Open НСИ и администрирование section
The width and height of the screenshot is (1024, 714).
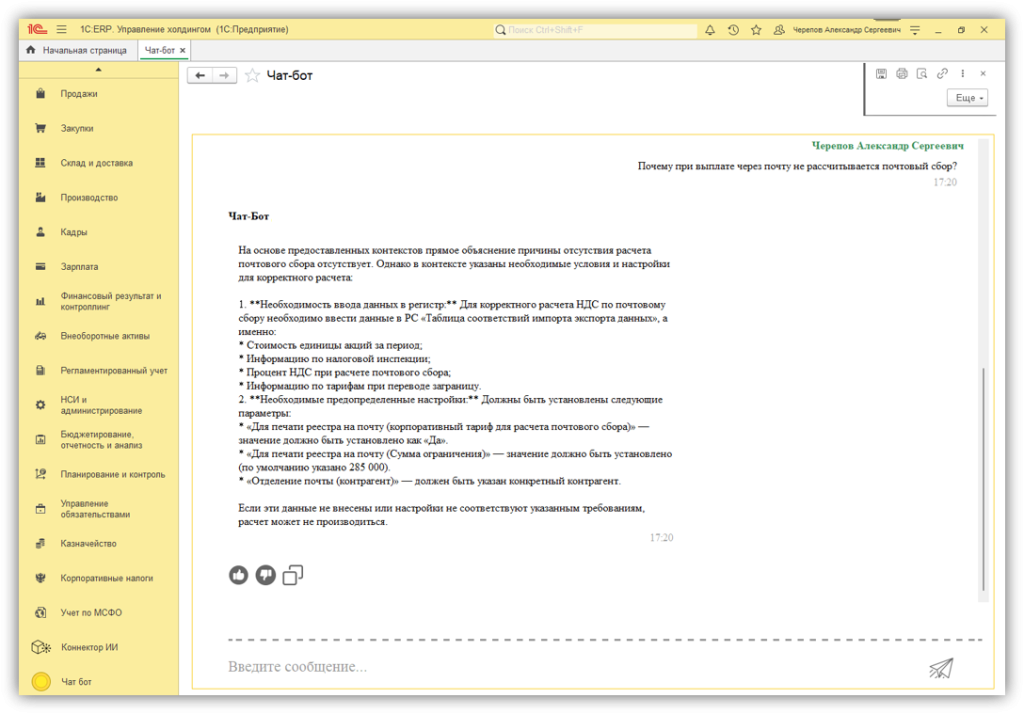tap(99, 405)
